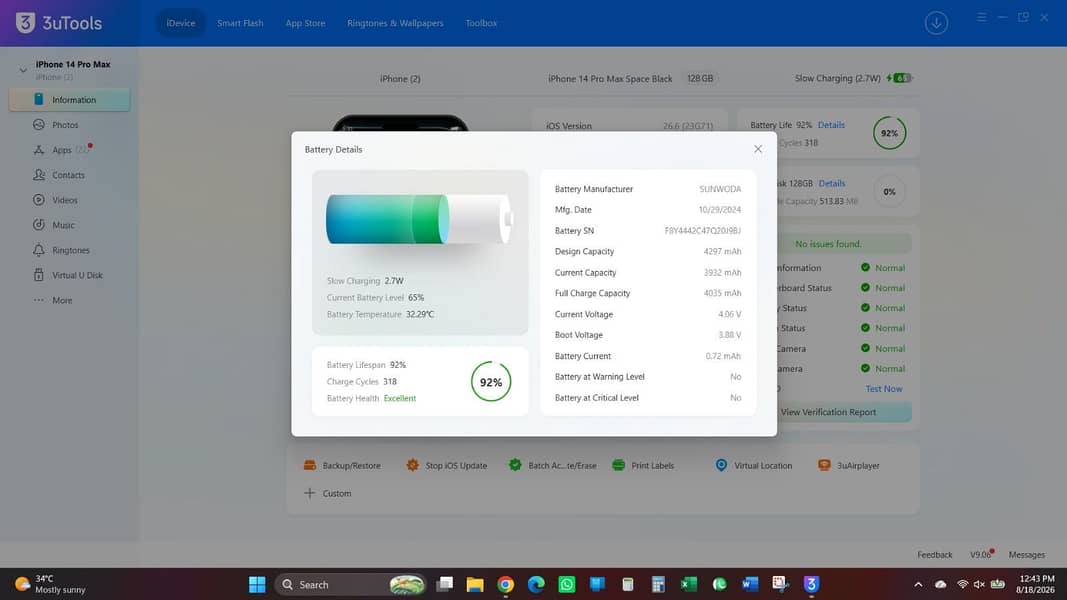Viewport: 1067px width, 600px height.
Task: Click the 92% lifespan ring in the dialog
Action: coord(491,382)
